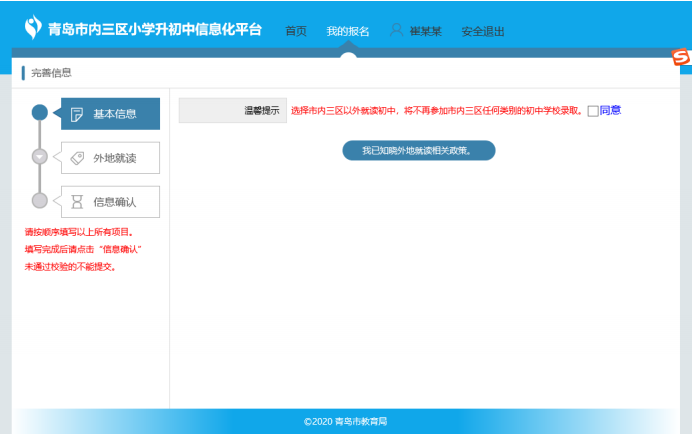Click the hourglass icon in 信息确认 step
697x439 pixels.
[77, 202]
